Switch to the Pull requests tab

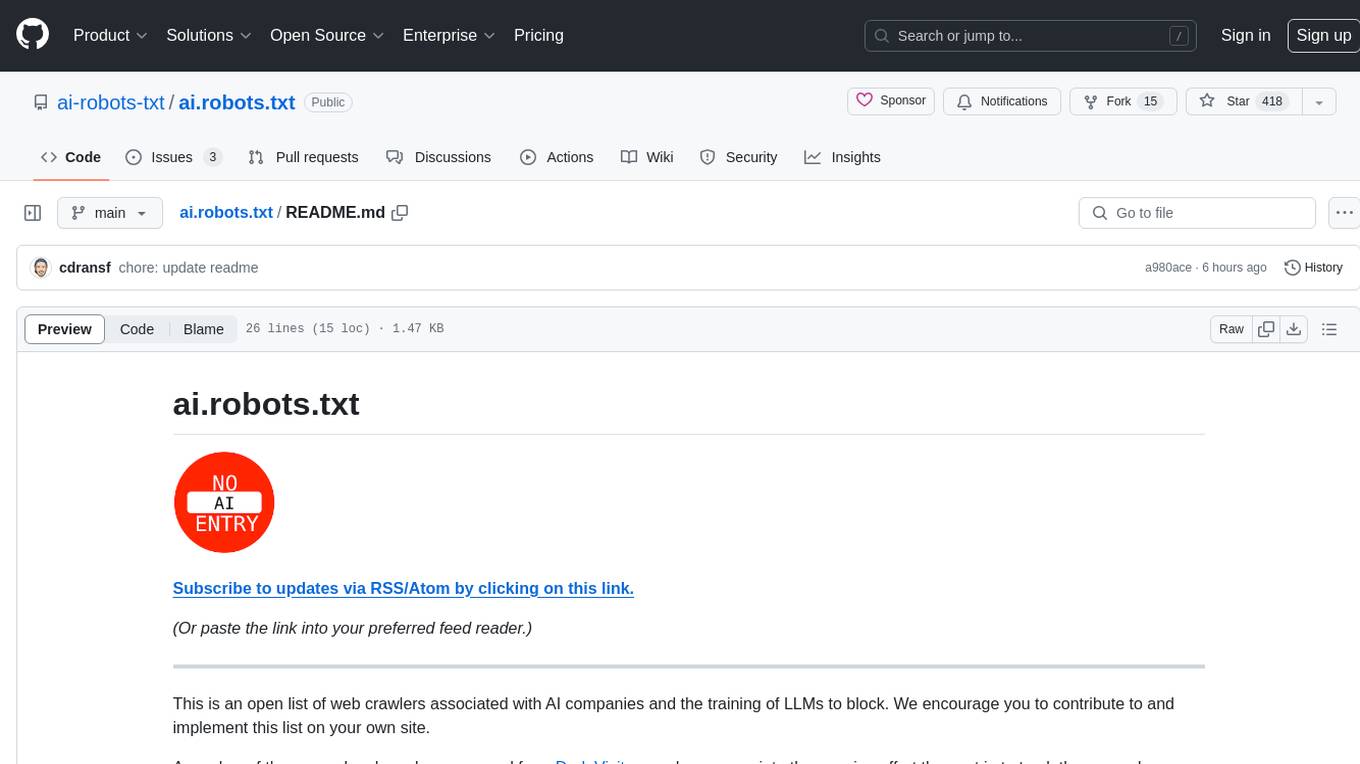point(303,157)
